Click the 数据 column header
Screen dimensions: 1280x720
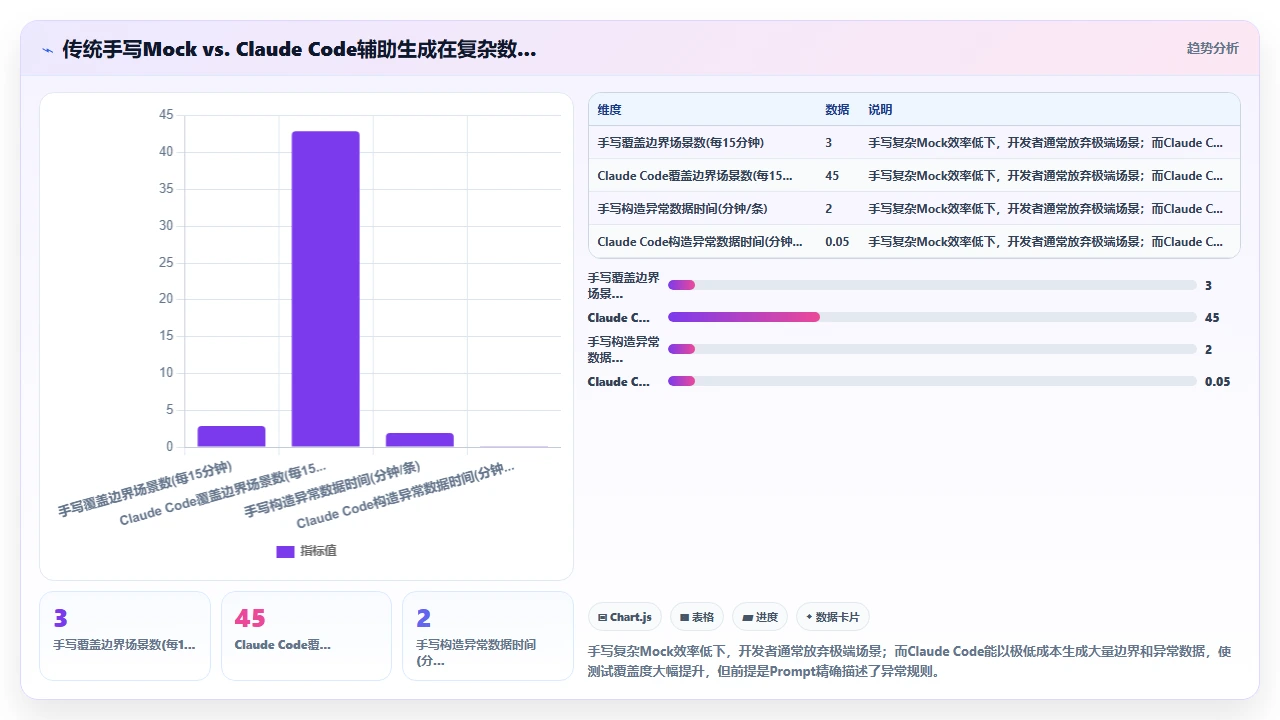click(837, 110)
